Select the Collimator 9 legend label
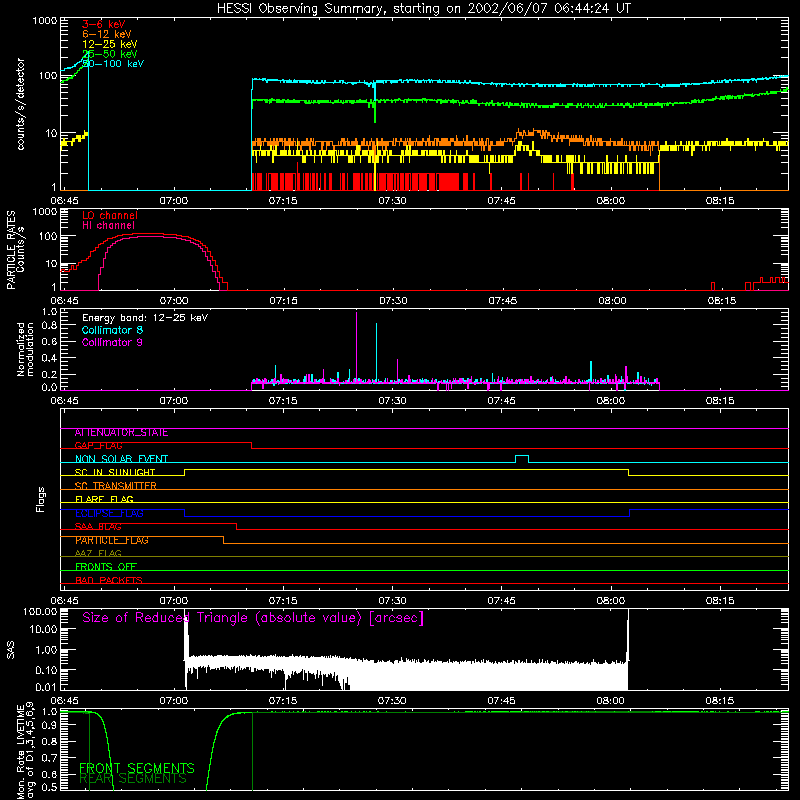The image size is (800, 800). tap(112, 342)
